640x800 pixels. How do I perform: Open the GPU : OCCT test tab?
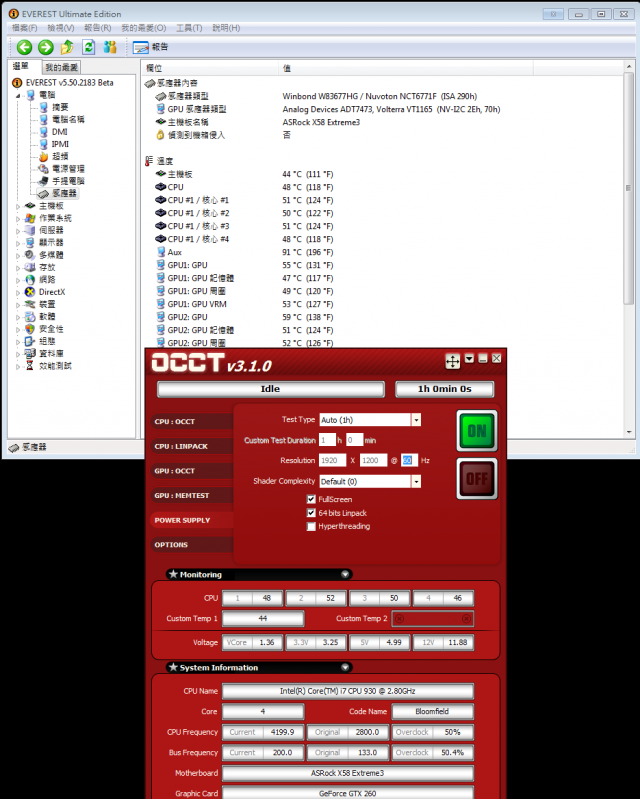[191, 470]
